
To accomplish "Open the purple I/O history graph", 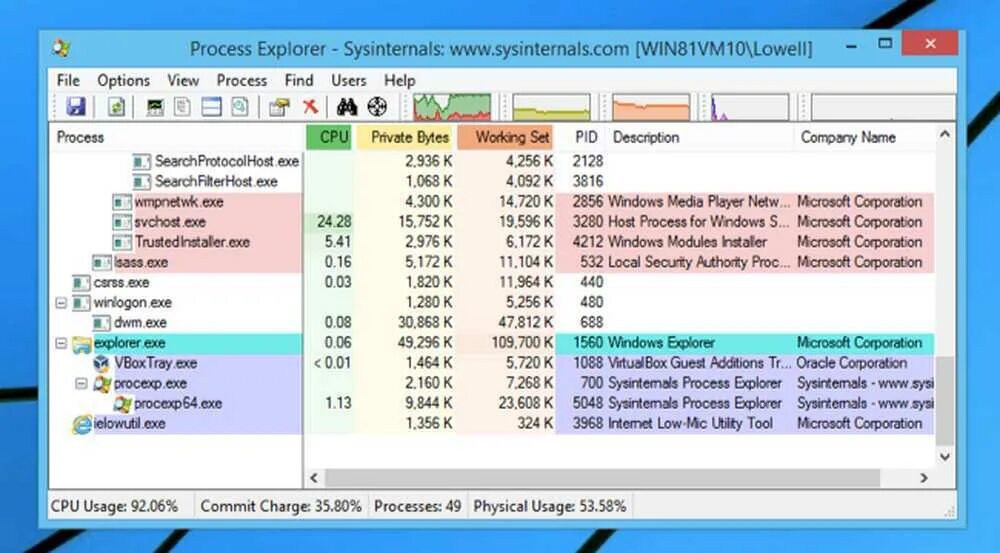I will [x=750, y=107].
